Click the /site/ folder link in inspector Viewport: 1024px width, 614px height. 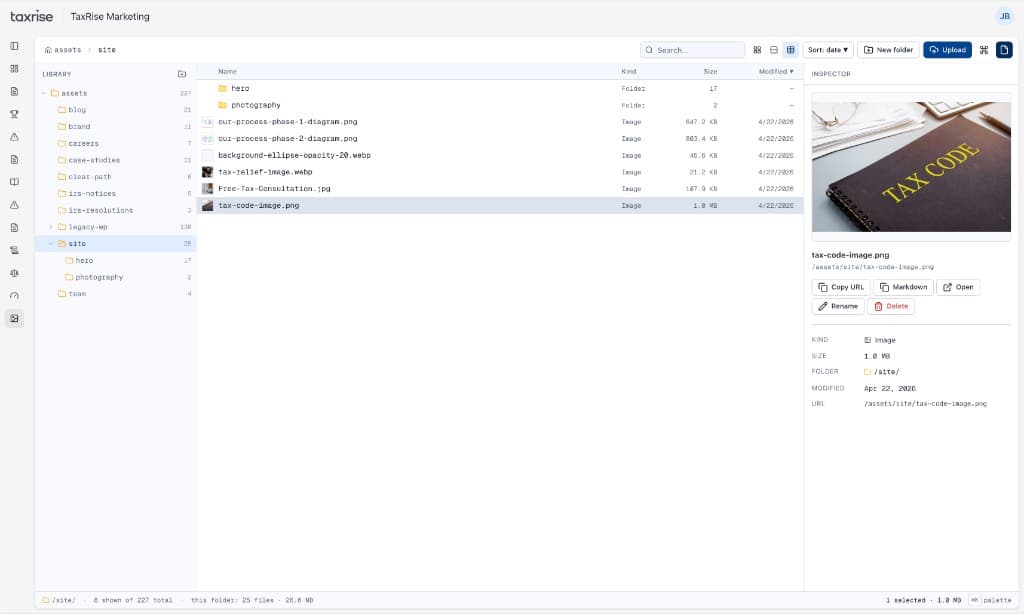point(882,372)
